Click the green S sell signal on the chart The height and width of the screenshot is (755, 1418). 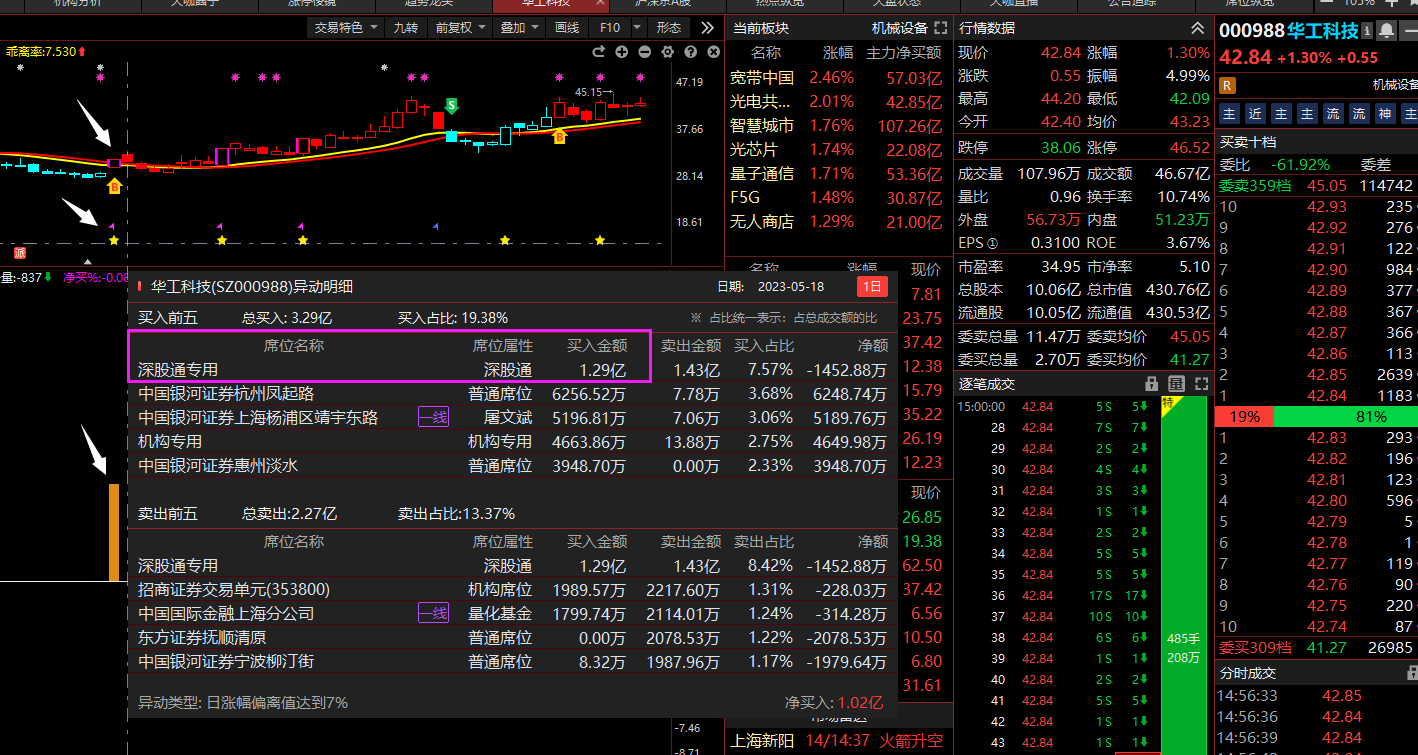coord(452,104)
